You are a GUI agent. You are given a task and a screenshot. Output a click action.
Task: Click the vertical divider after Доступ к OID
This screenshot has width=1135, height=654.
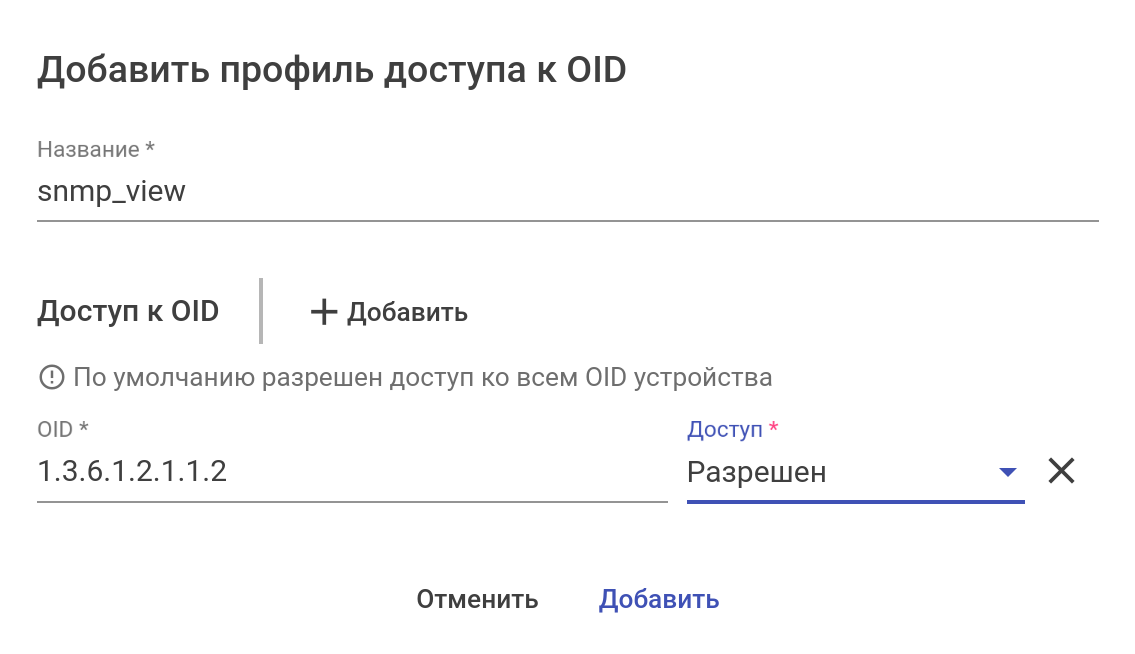[x=261, y=311]
